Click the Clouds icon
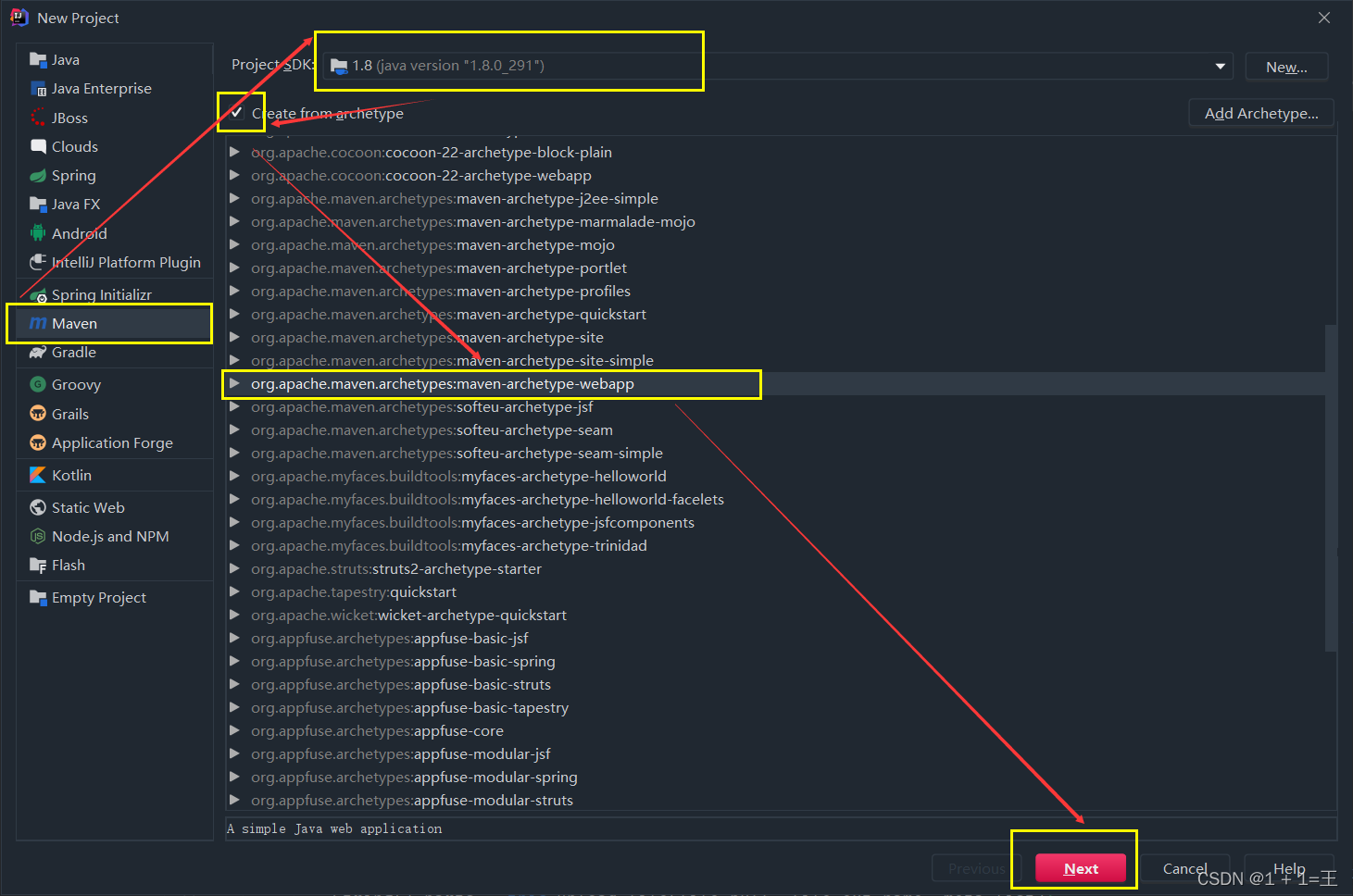The image size is (1353, 896). point(38,146)
